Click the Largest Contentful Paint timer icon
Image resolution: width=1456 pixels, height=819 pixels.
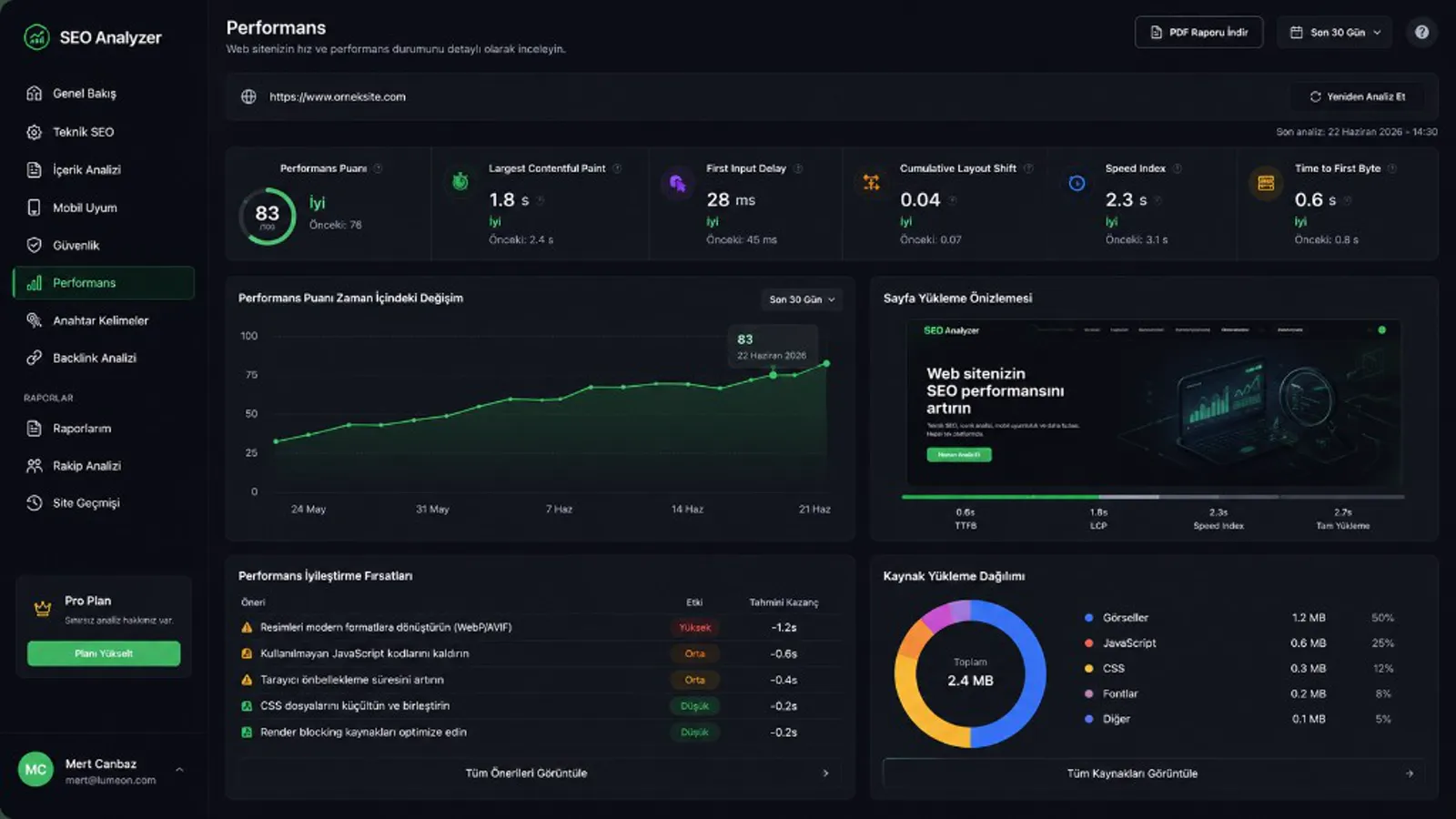pos(460,181)
